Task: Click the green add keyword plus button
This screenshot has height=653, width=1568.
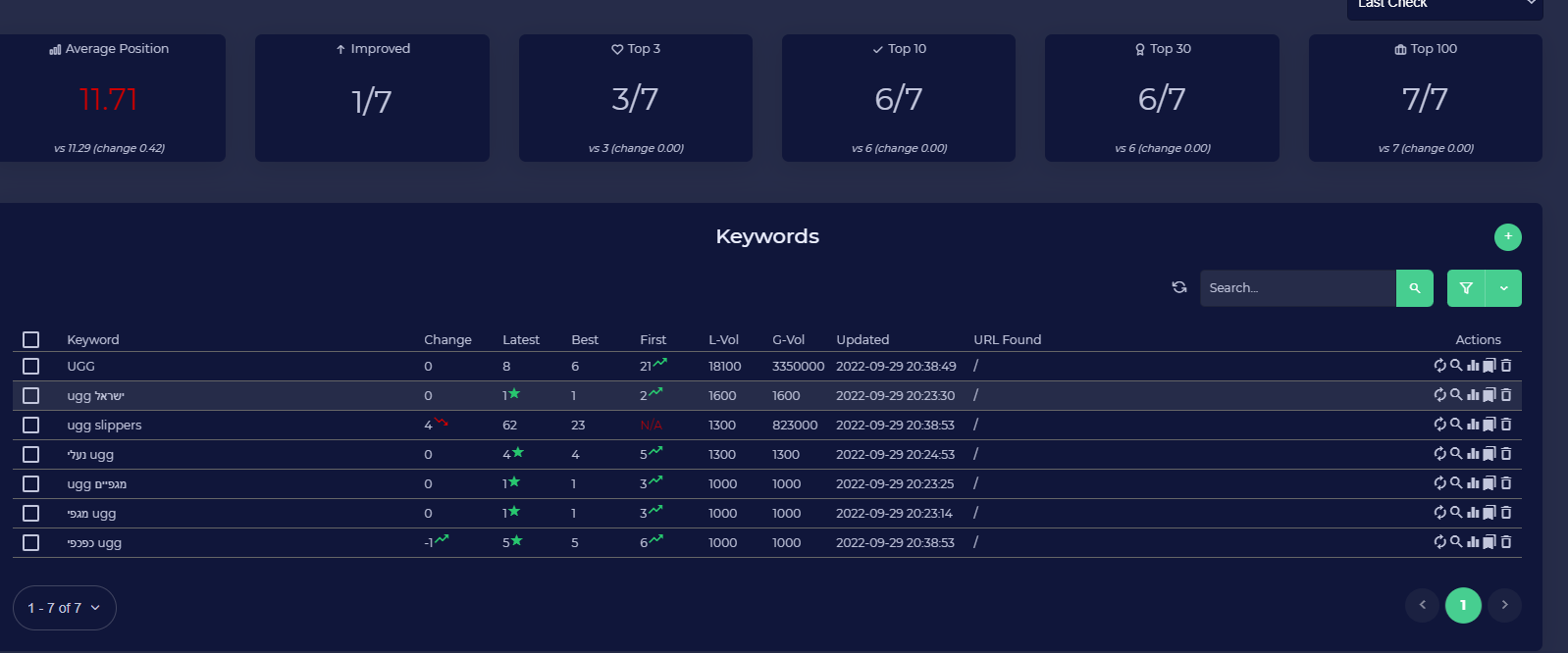Action: point(1507,236)
